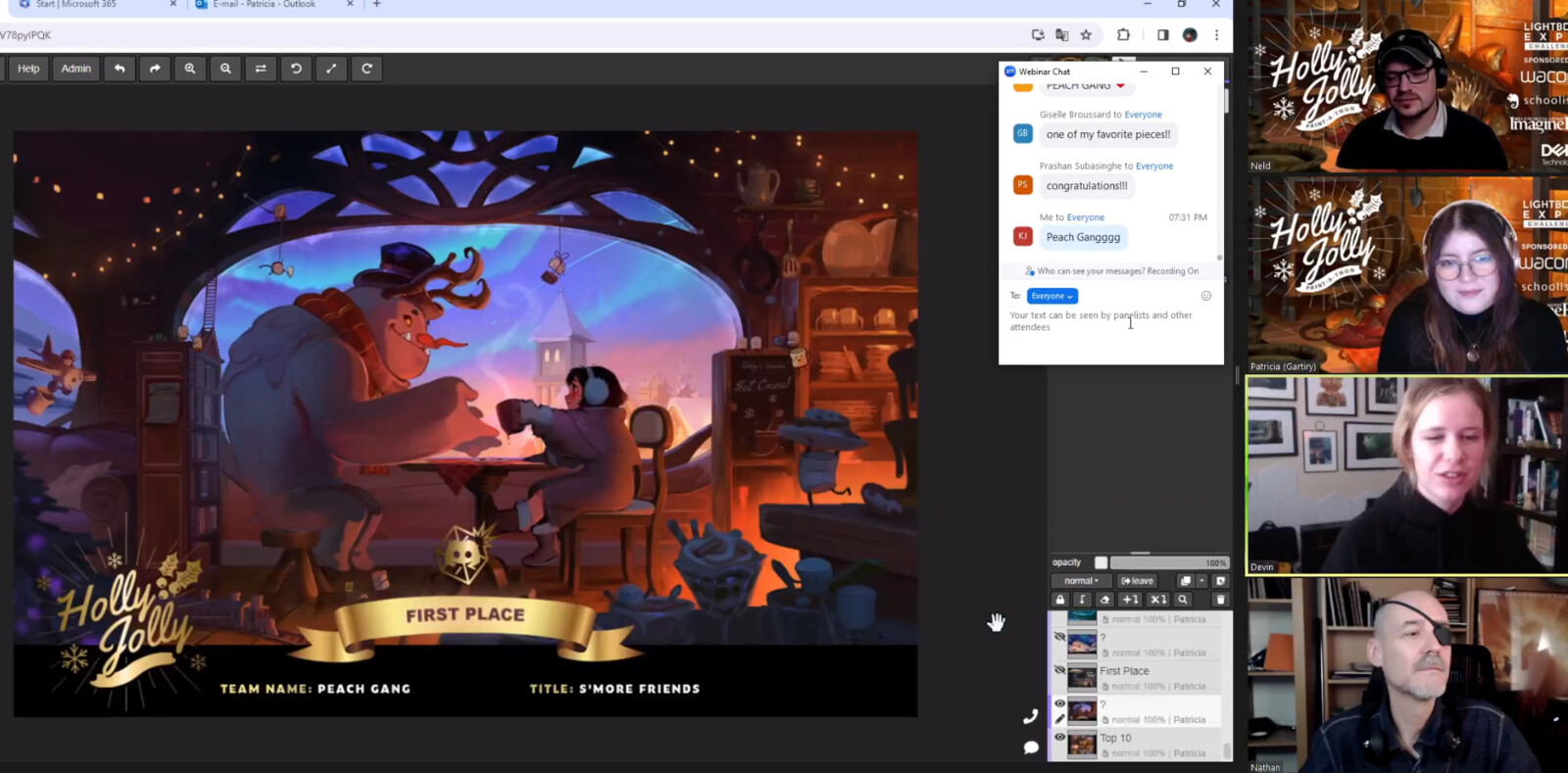
Task: Click the fit-to-screen diagonal arrows icon
Action: click(x=331, y=69)
